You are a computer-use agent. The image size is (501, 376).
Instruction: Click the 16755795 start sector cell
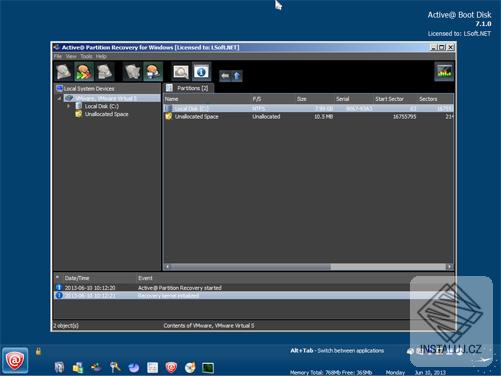point(404,117)
